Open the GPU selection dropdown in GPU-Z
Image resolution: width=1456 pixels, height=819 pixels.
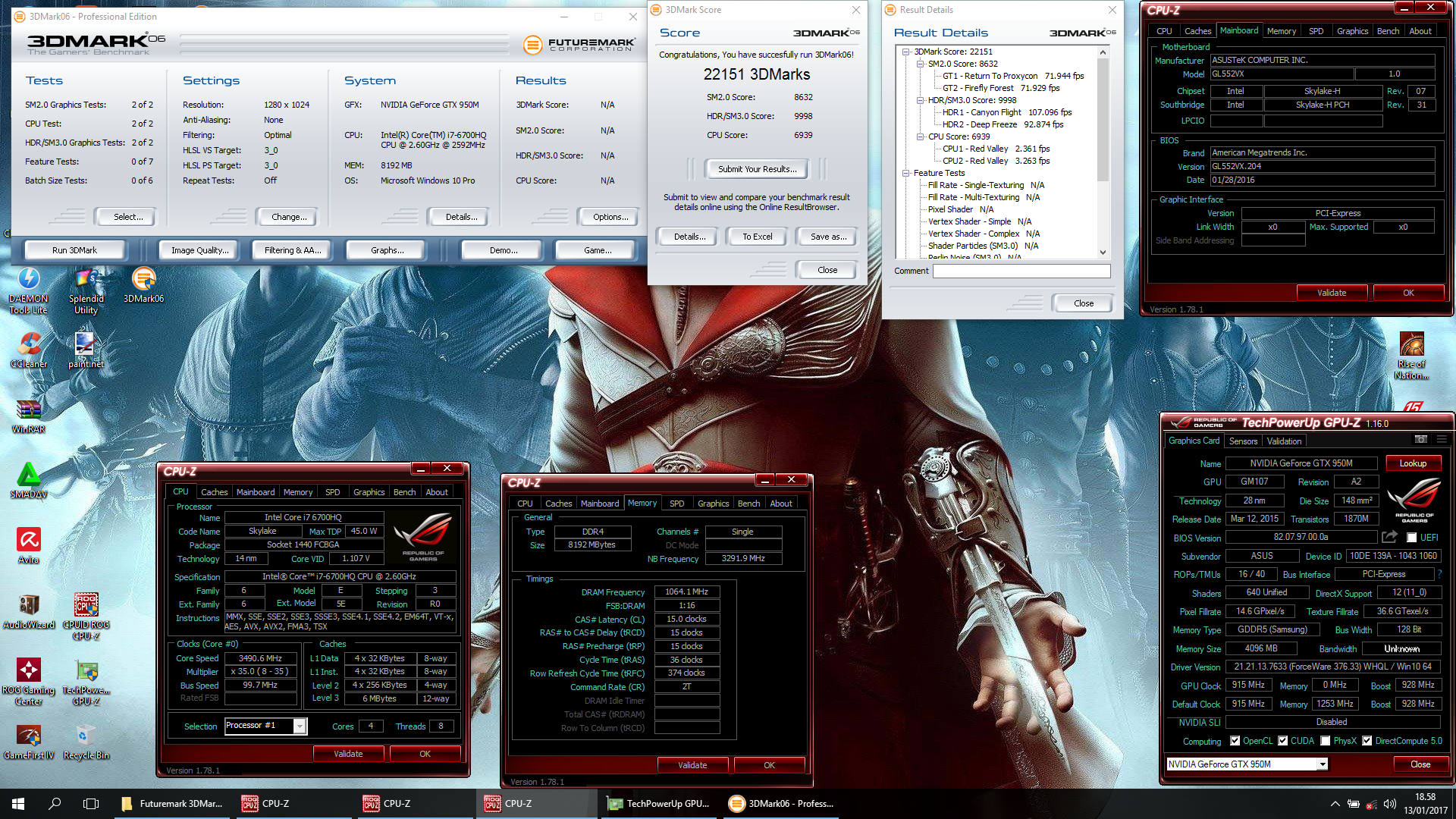(1323, 764)
